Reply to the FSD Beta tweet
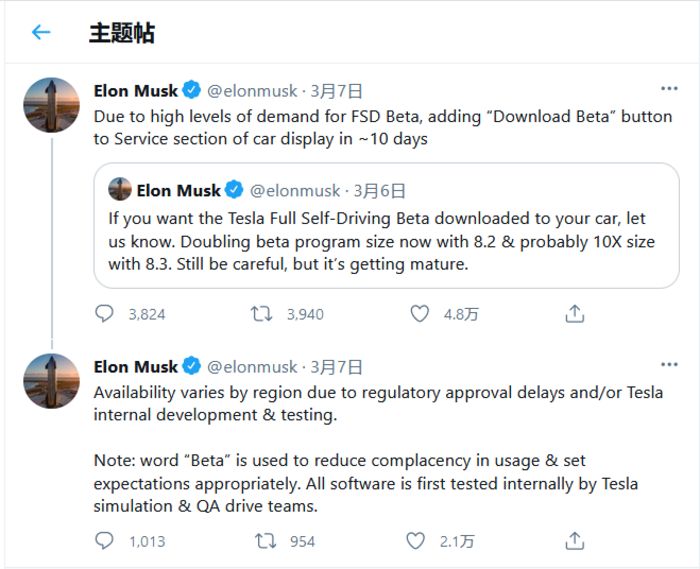The height and width of the screenshot is (569, 700). (x=105, y=314)
